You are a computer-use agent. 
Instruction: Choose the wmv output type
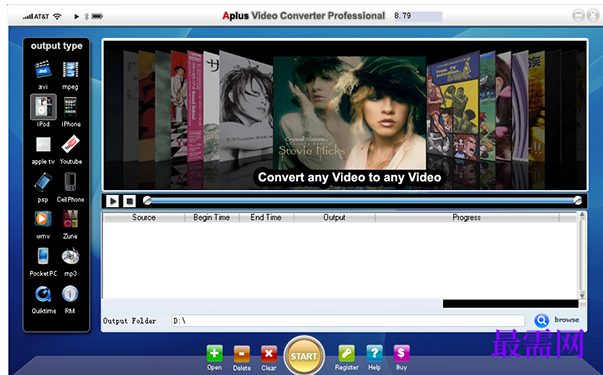43,218
